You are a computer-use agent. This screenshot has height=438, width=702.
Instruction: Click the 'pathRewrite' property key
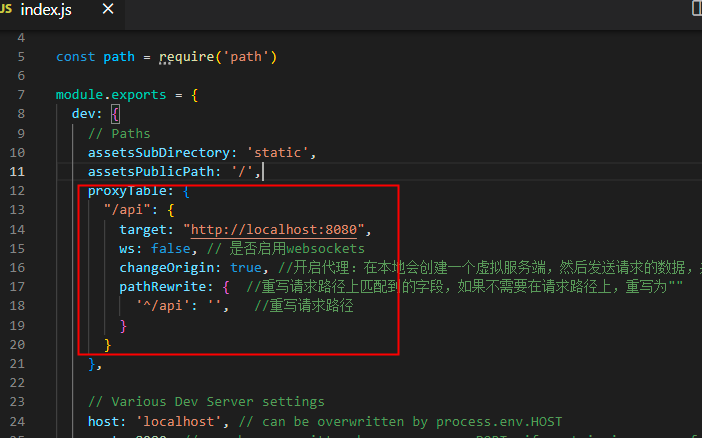[163, 287]
